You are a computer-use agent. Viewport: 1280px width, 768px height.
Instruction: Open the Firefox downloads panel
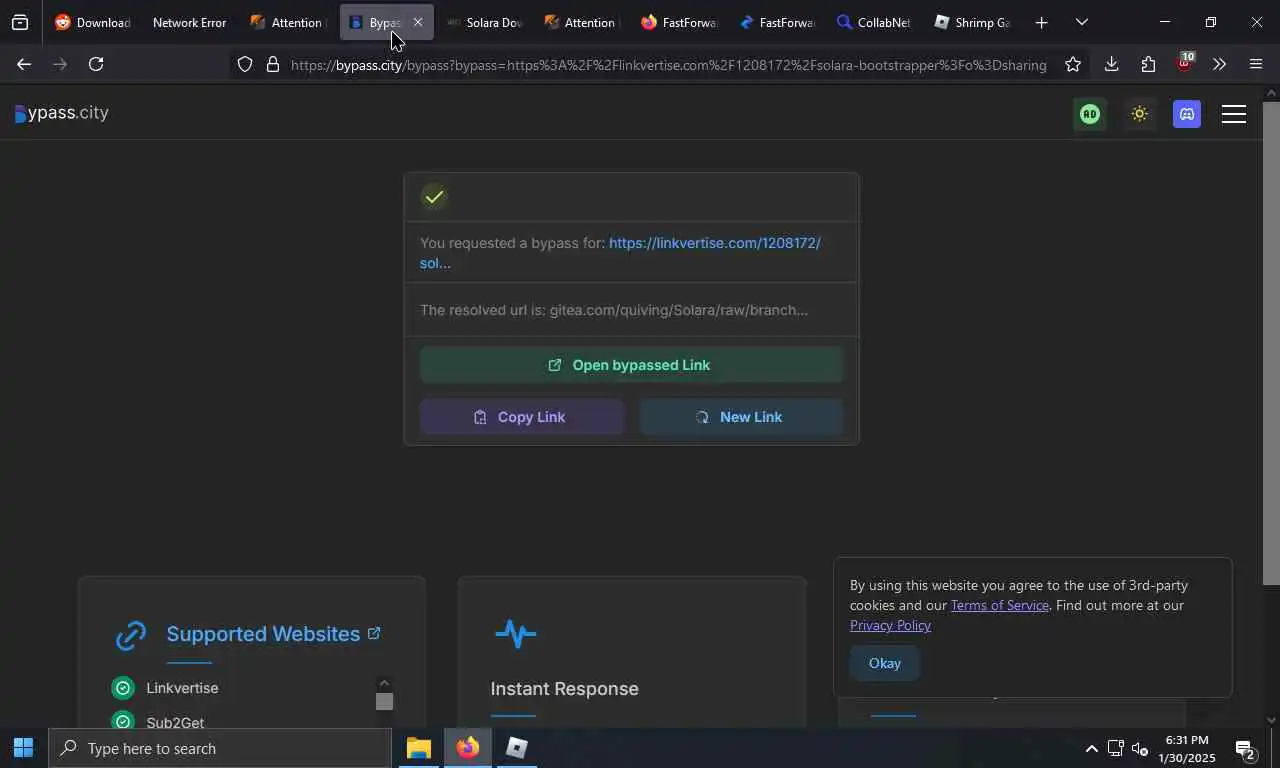click(1111, 64)
